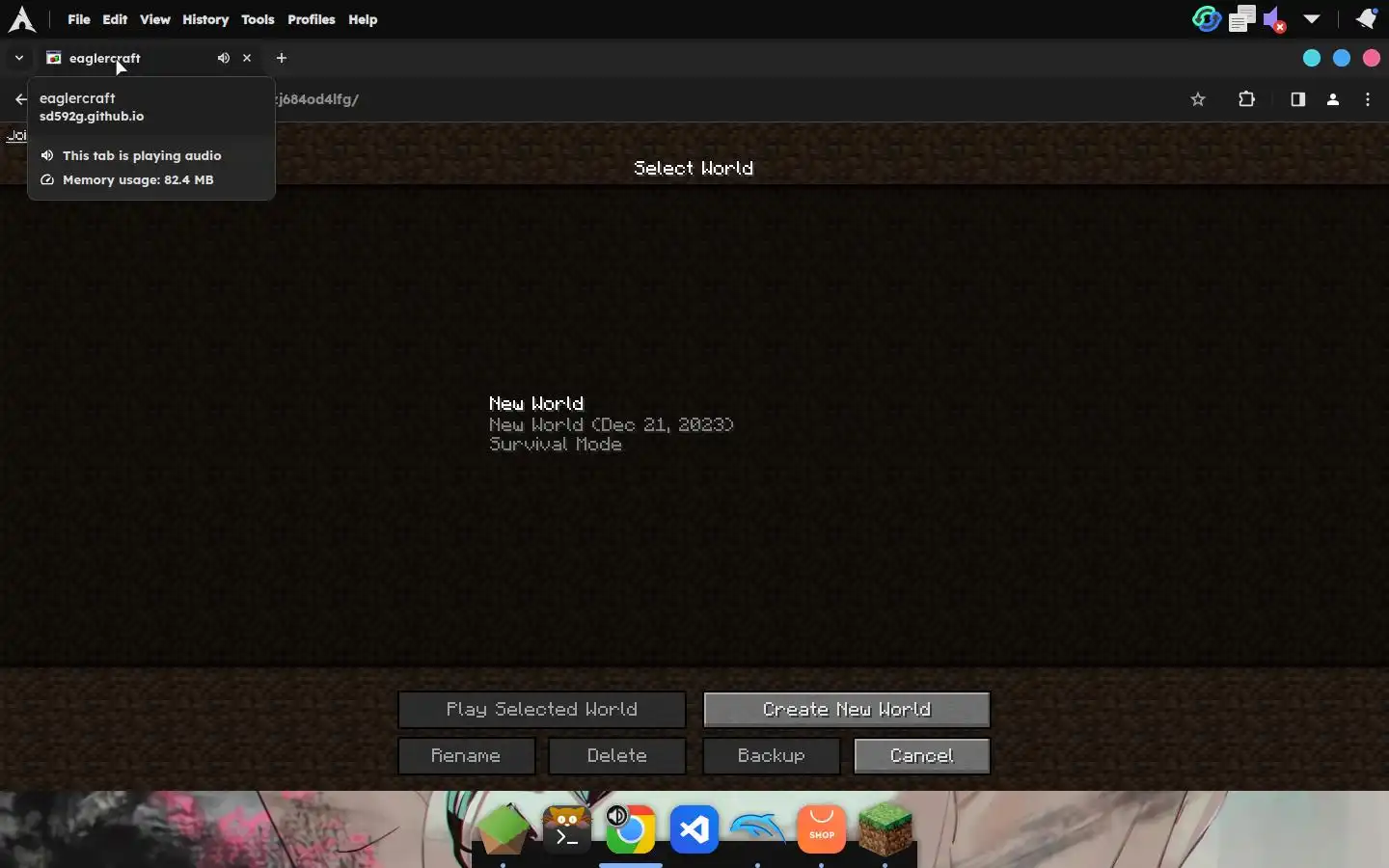Viewport: 1389px width, 868px height.
Task: Open the notifications bell icon
Action: point(1366,18)
